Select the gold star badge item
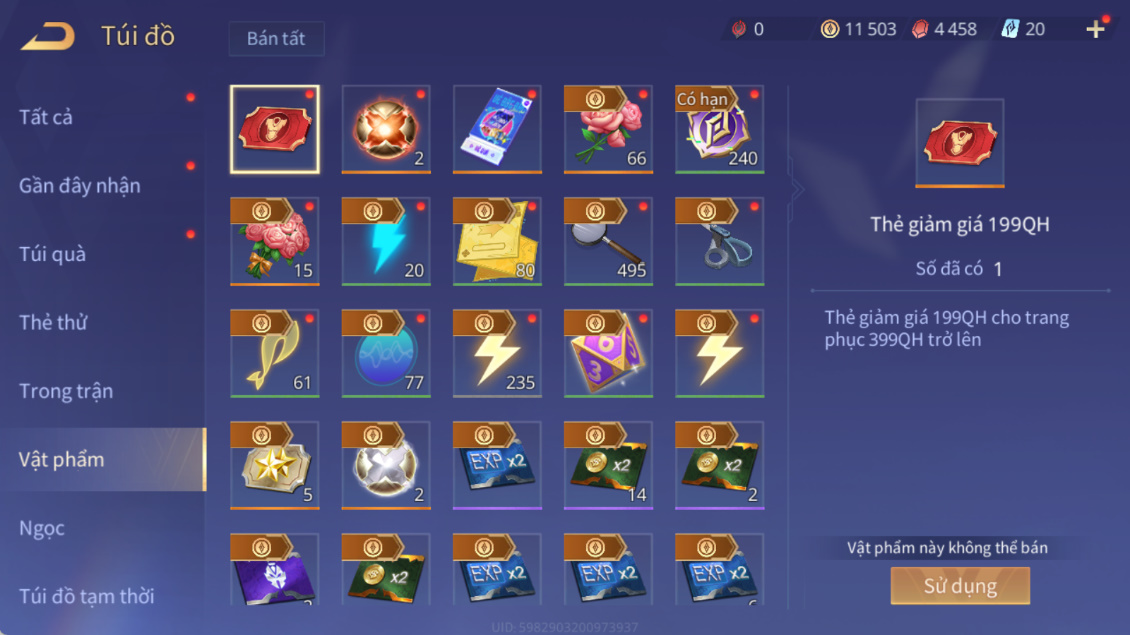This screenshot has height=635, width=1130. click(x=275, y=466)
